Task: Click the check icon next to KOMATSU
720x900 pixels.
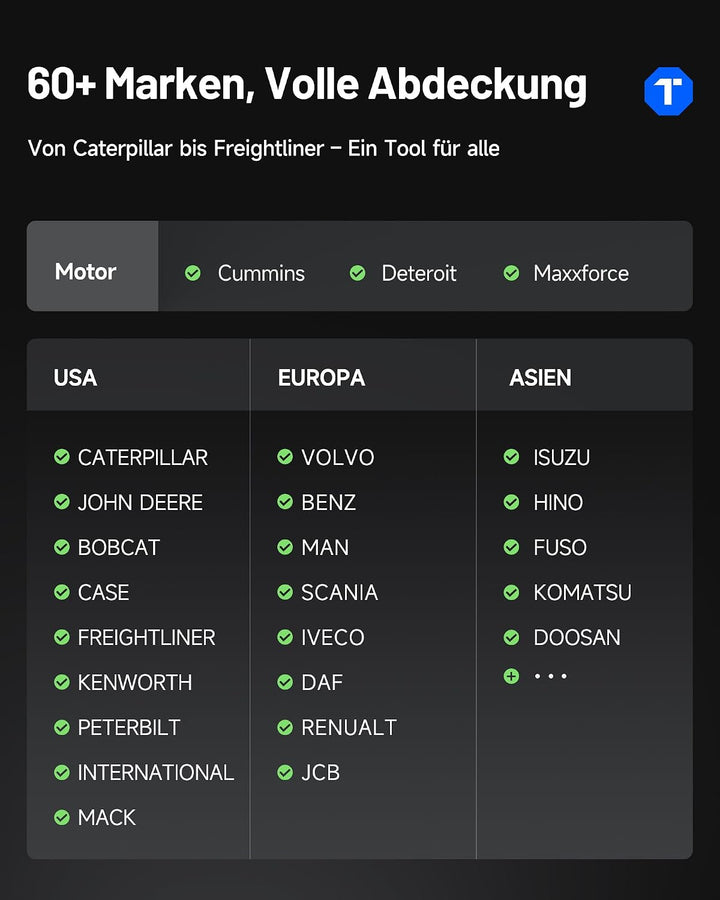Action: [512, 592]
